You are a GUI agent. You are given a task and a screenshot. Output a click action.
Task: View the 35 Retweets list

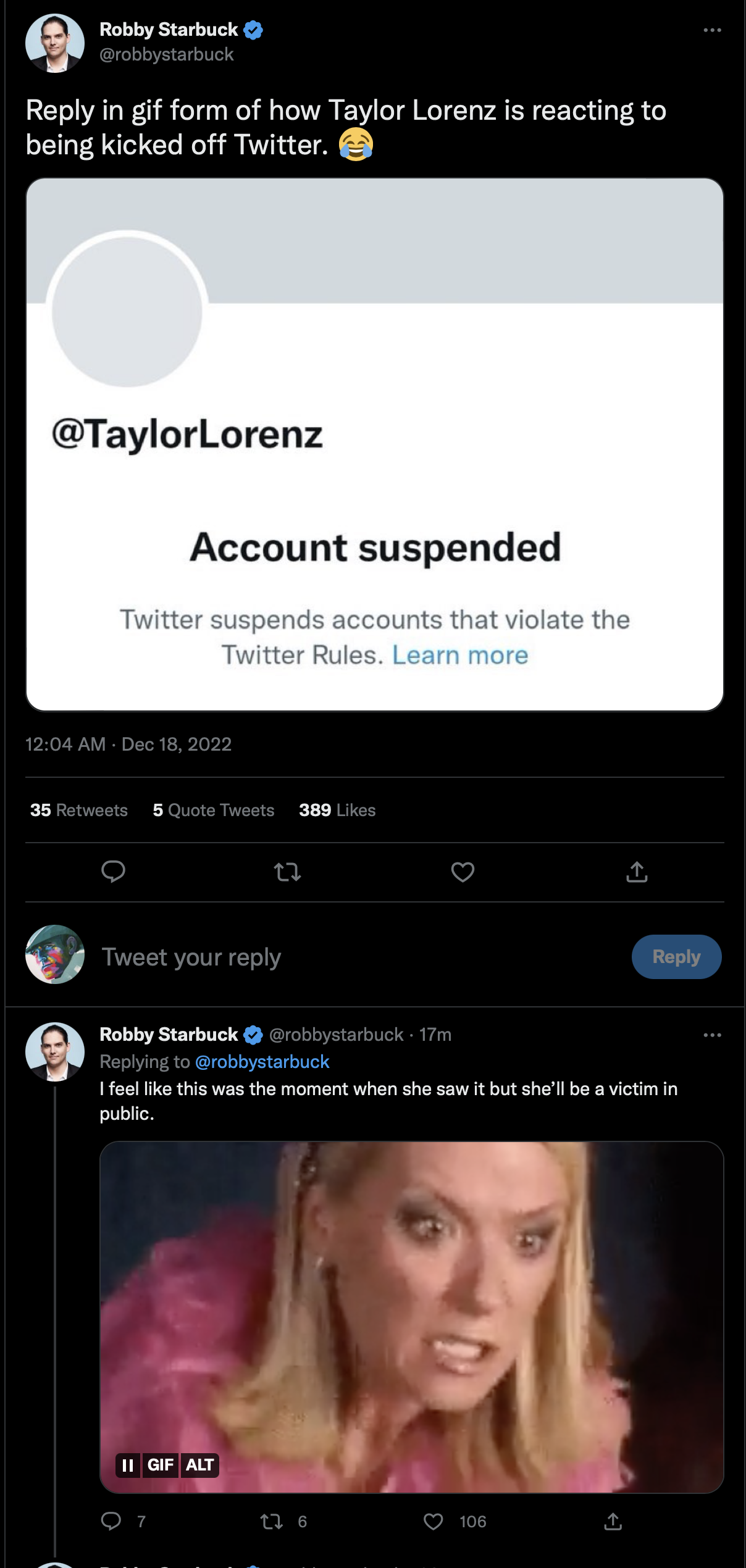coord(79,810)
